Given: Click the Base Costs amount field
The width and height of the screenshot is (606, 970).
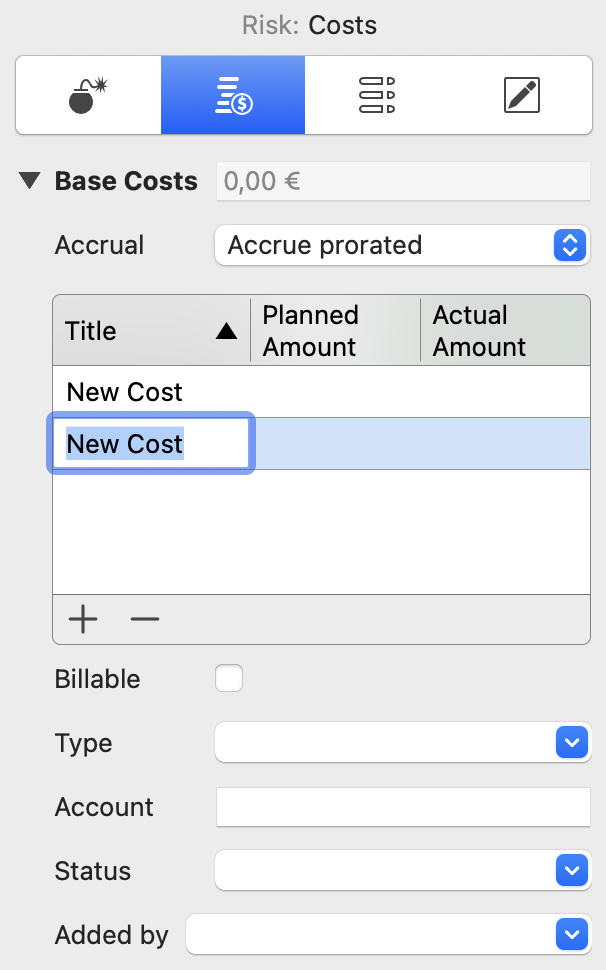Looking at the screenshot, I should (x=402, y=181).
